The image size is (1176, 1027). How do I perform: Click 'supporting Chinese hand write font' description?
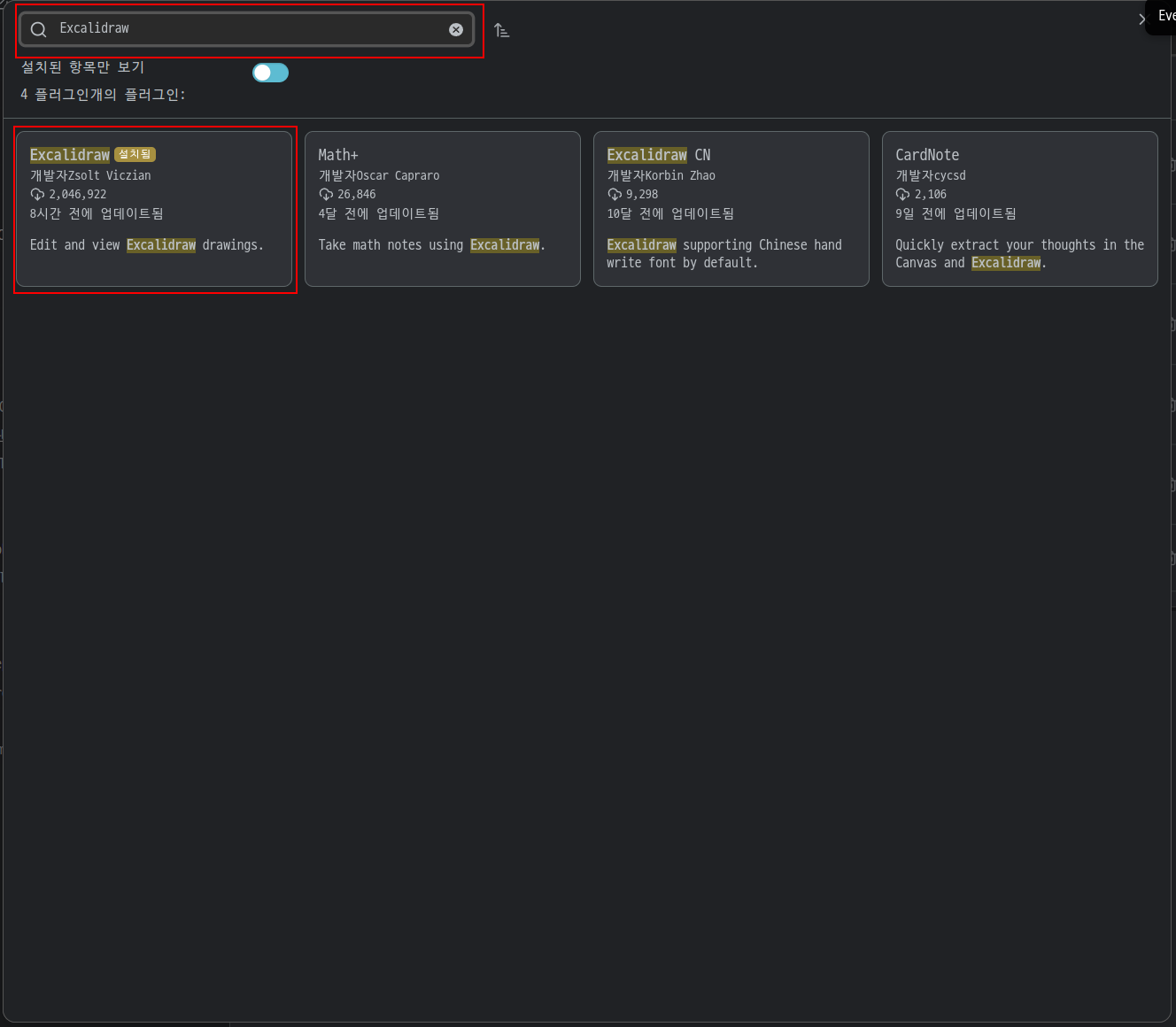click(x=724, y=254)
